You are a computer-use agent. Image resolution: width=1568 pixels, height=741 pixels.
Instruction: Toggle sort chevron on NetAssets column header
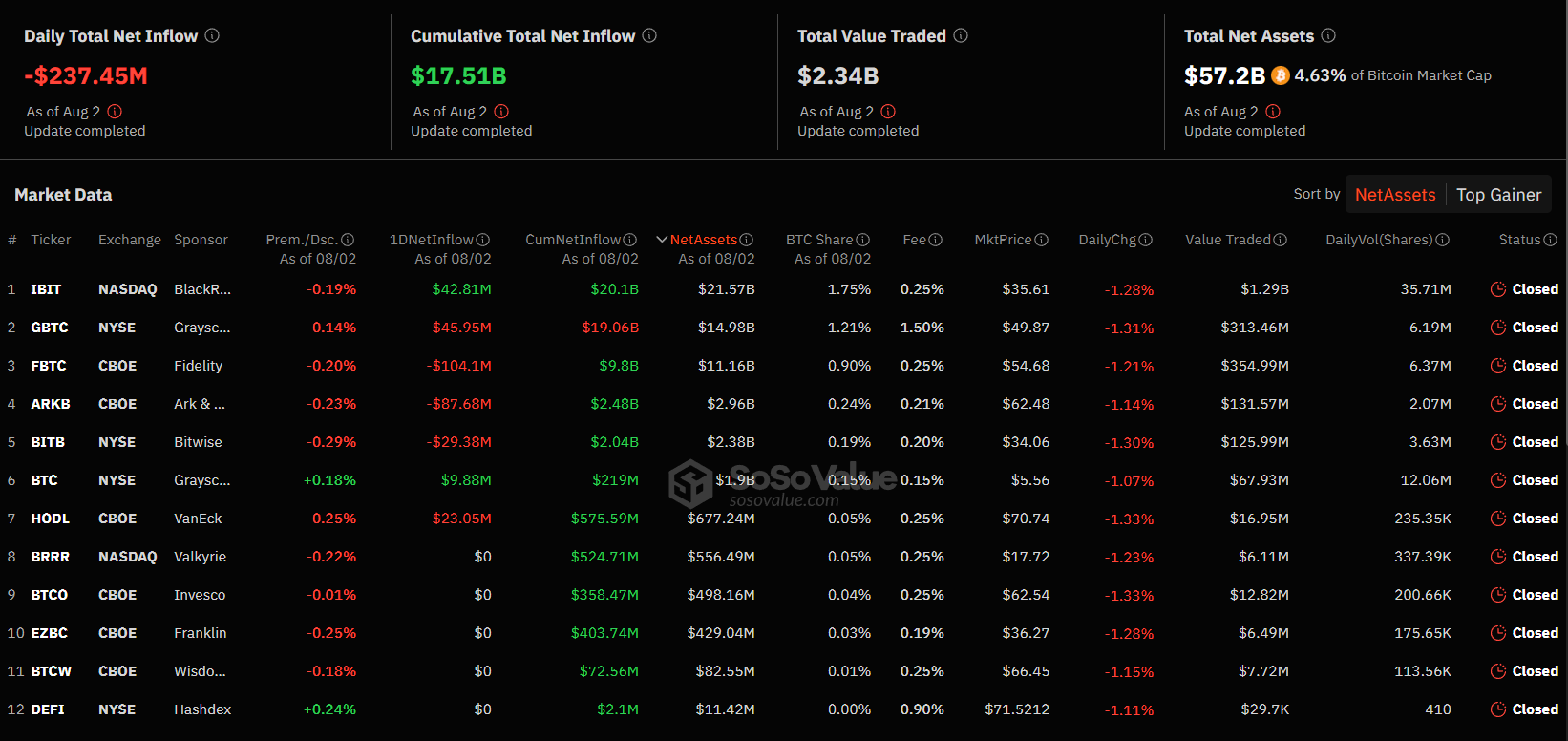[662, 240]
